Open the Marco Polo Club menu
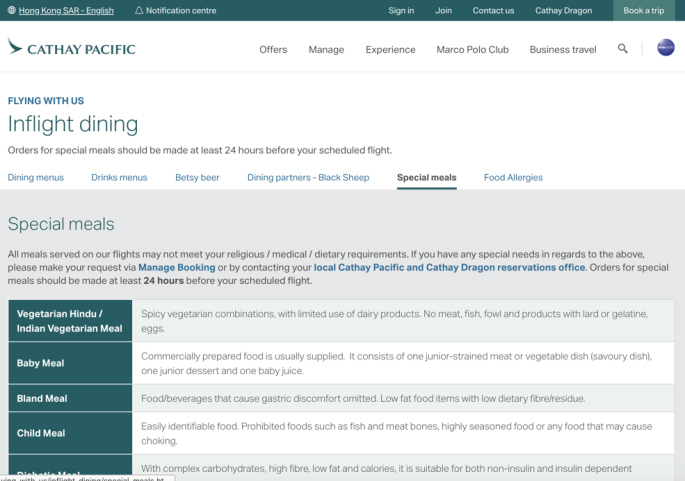Image resolution: width=685 pixels, height=481 pixels. [472, 49]
